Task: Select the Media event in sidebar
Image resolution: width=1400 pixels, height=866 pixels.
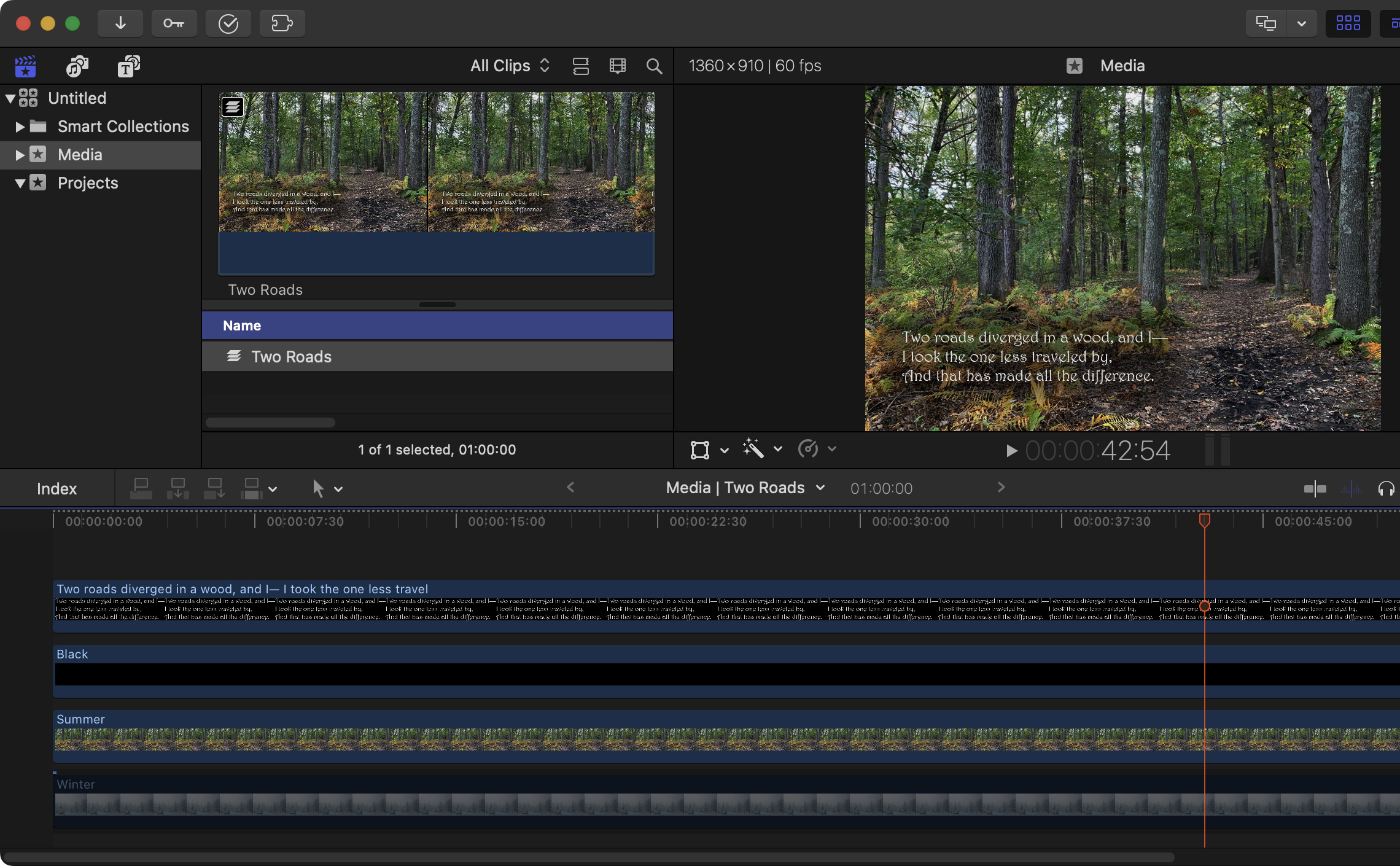Action: (x=80, y=155)
